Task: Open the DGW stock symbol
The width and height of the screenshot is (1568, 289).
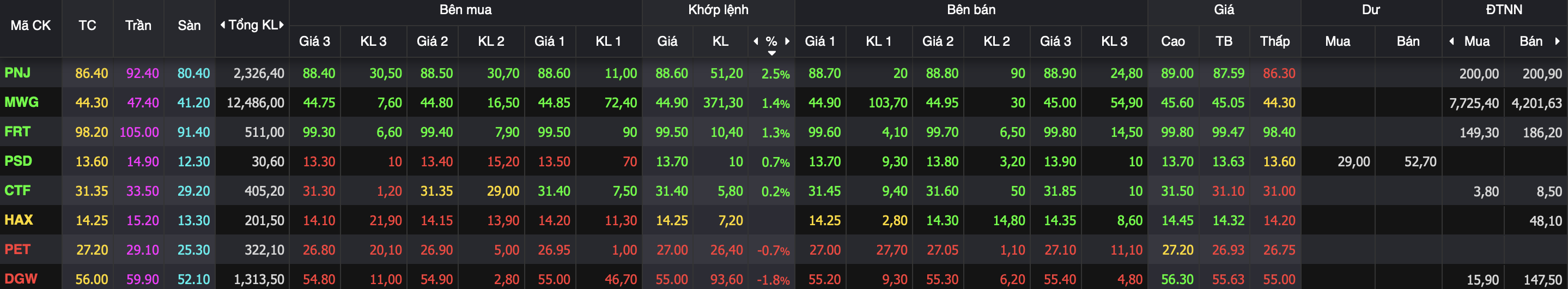Action: point(21,279)
